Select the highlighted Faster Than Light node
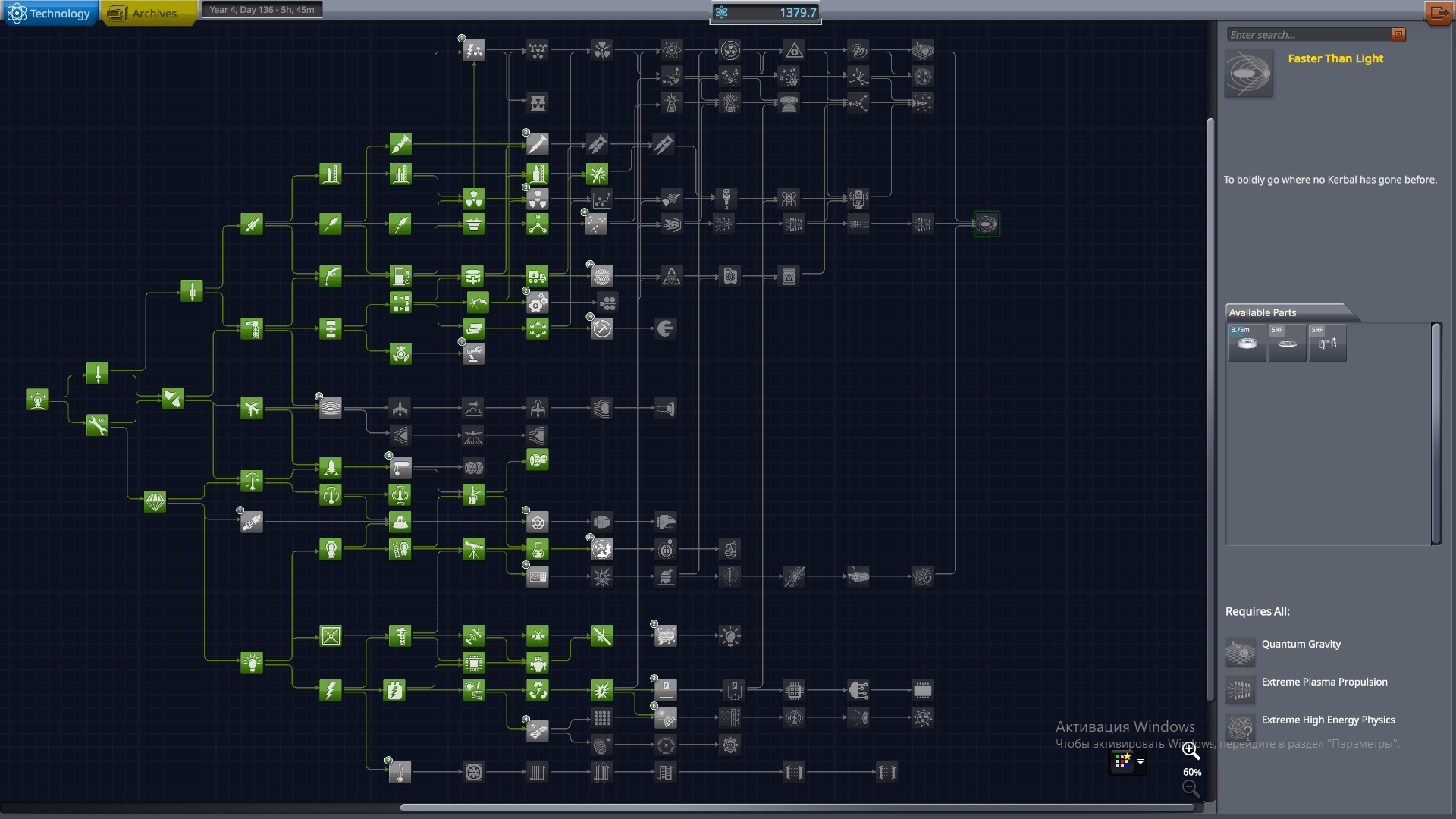The width and height of the screenshot is (1456, 819). coord(987,224)
